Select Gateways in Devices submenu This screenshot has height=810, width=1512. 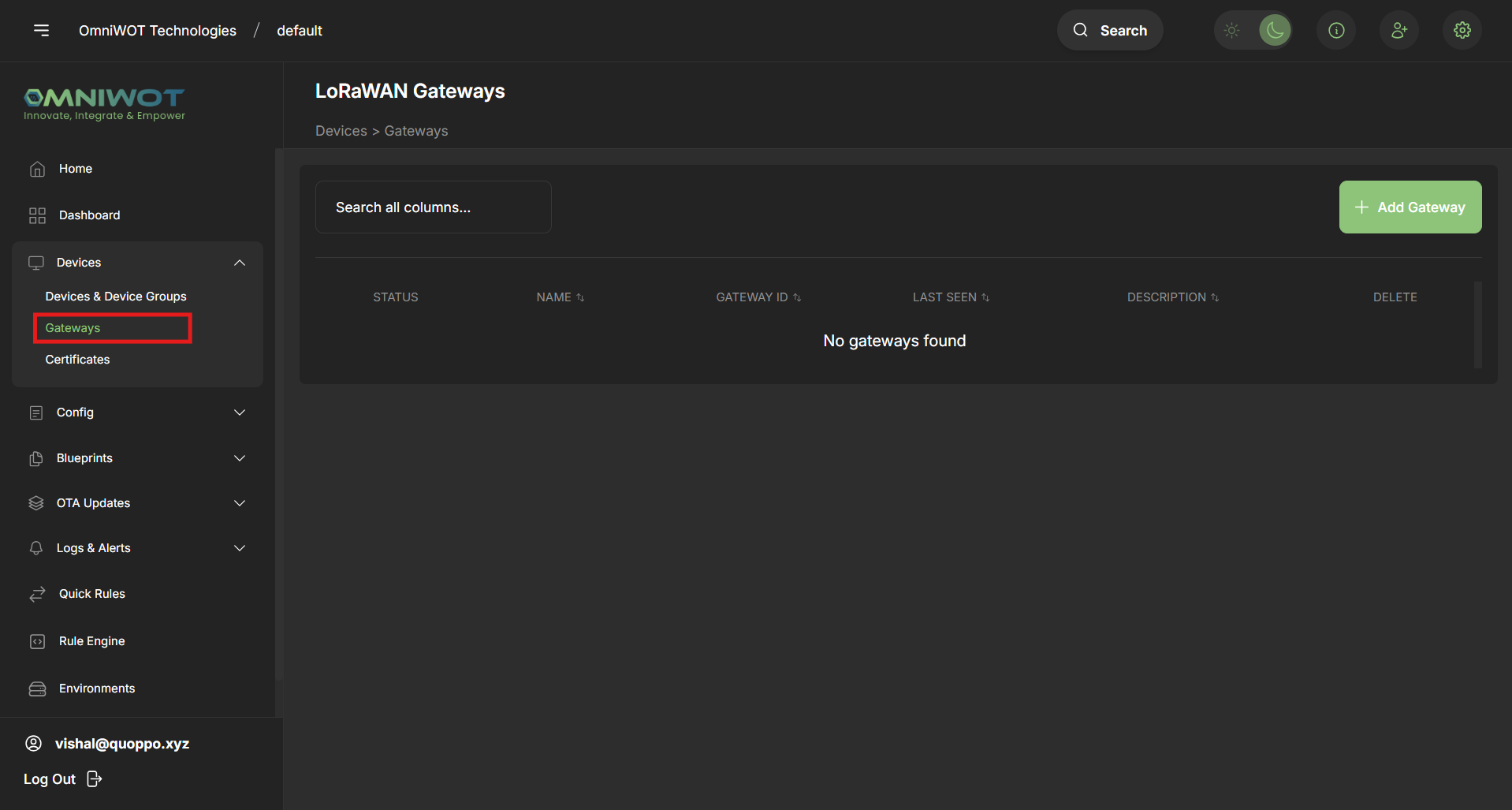73,328
